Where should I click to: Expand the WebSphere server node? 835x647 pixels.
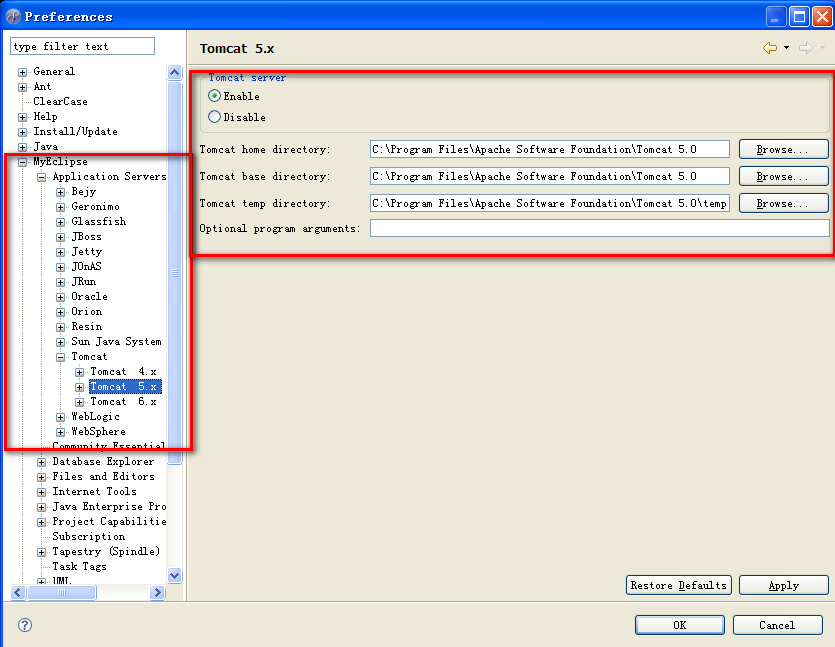(x=61, y=432)
